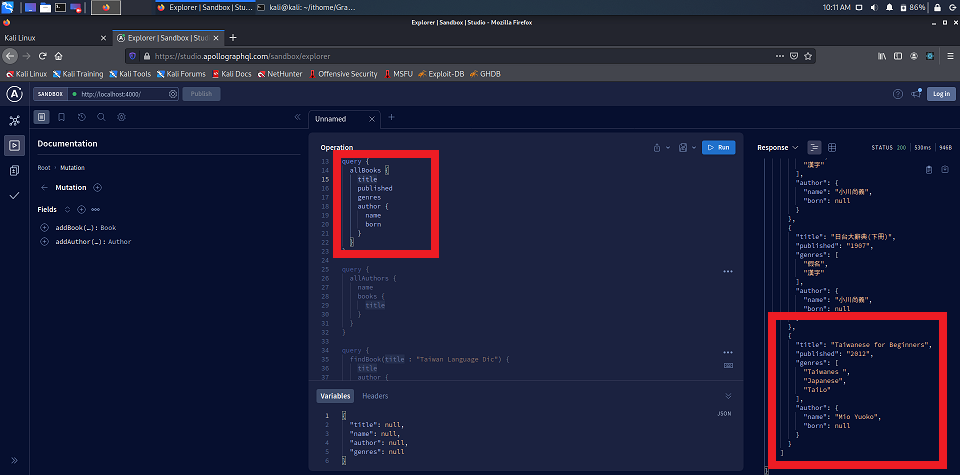
Task: Open help question mark icon
Action: tap(898, 94)
